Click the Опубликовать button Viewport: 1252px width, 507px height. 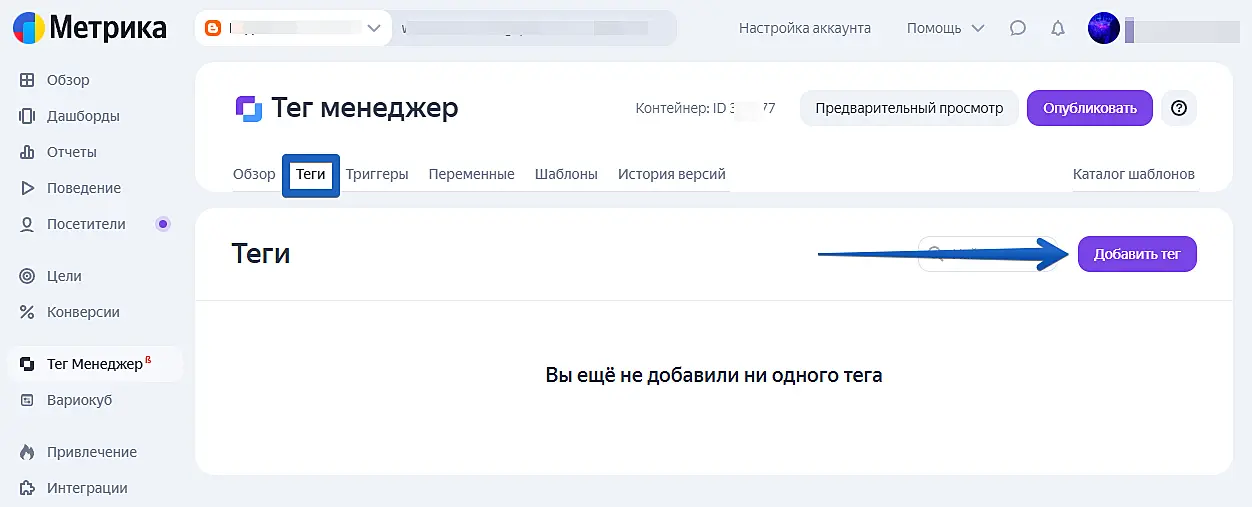[1090, 108]
